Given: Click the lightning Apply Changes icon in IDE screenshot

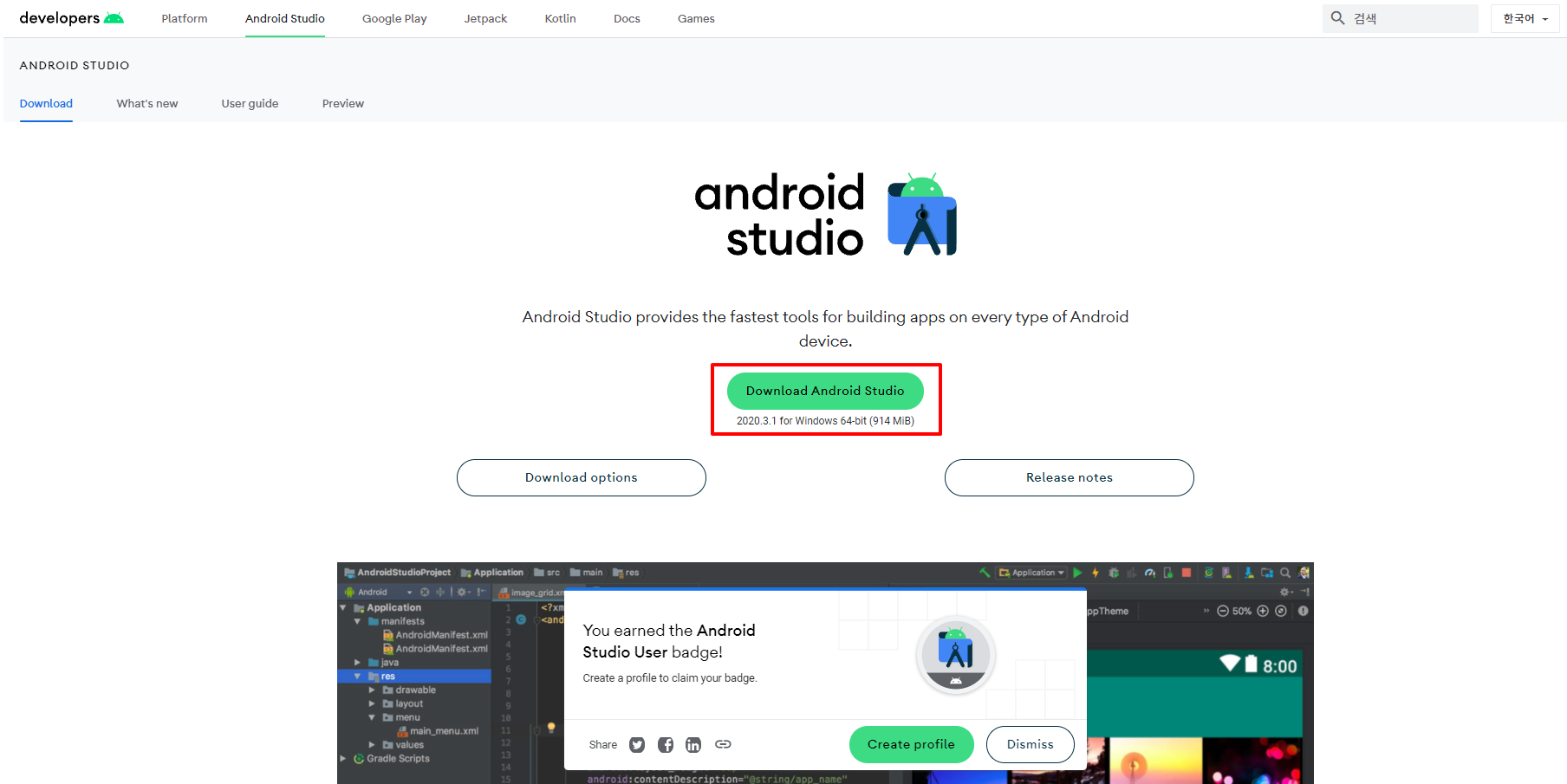Looking at the screenshot, I should 1096,573.
